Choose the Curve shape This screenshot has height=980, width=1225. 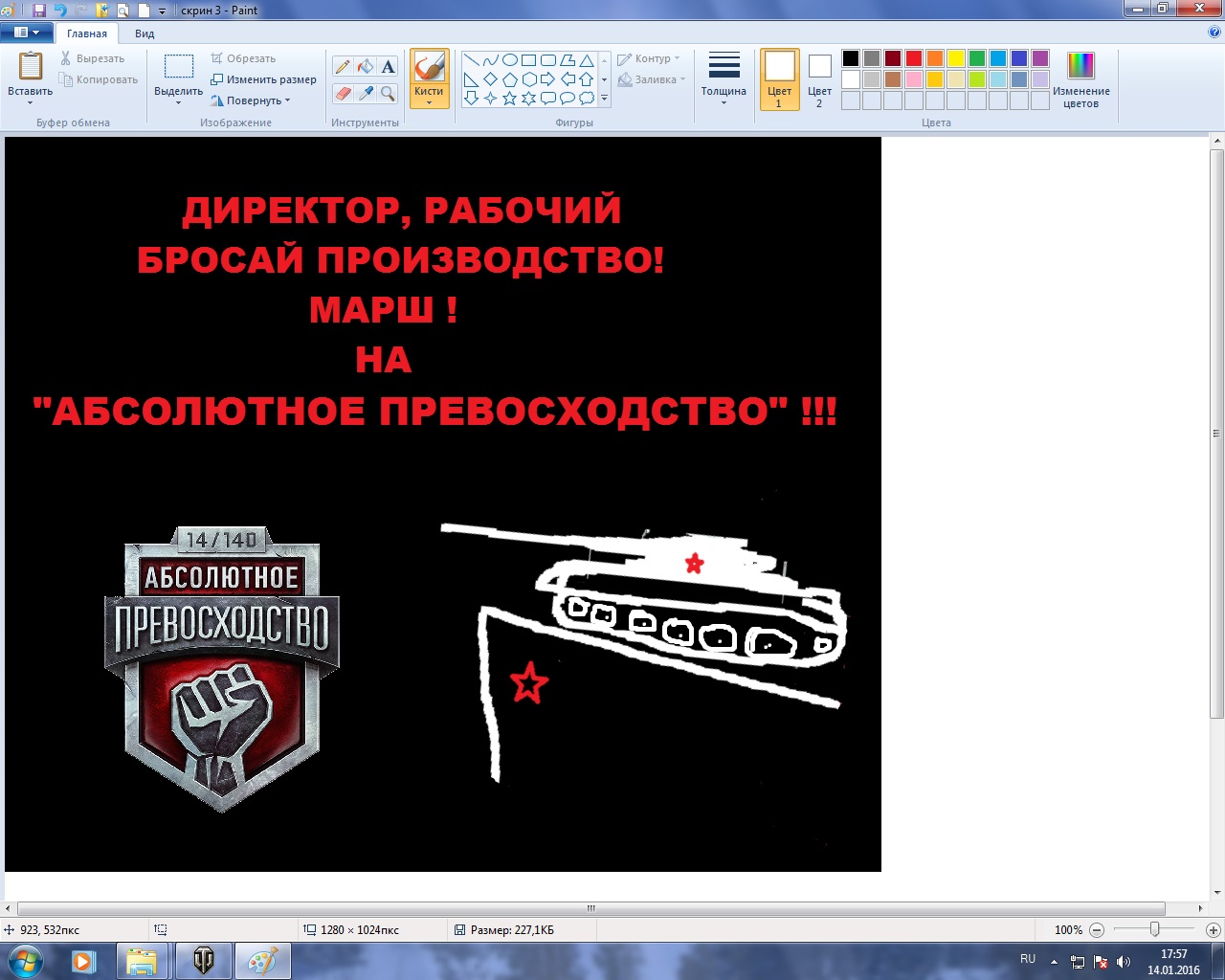[x=490, y=60]
